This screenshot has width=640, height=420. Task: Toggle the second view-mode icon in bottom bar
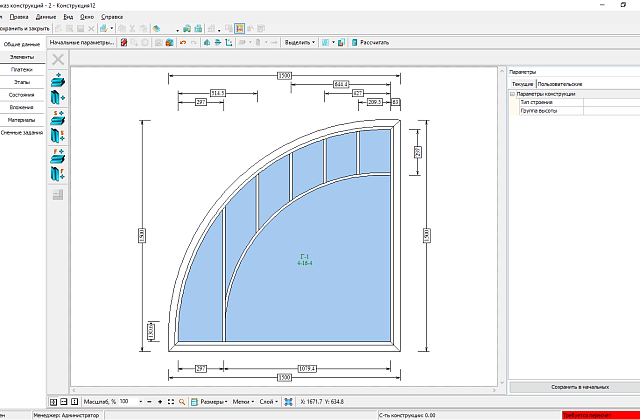(x=64, y=402)
